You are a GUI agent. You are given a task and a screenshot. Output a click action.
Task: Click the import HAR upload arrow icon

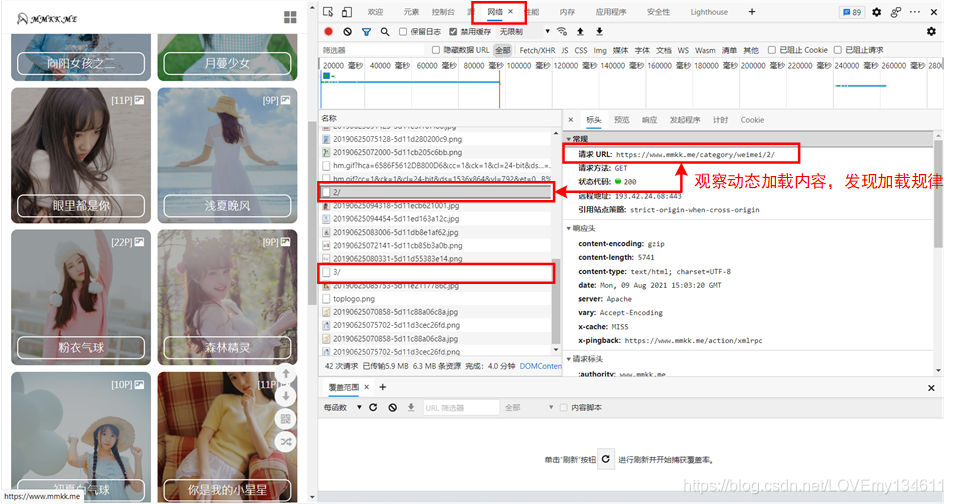580,32
